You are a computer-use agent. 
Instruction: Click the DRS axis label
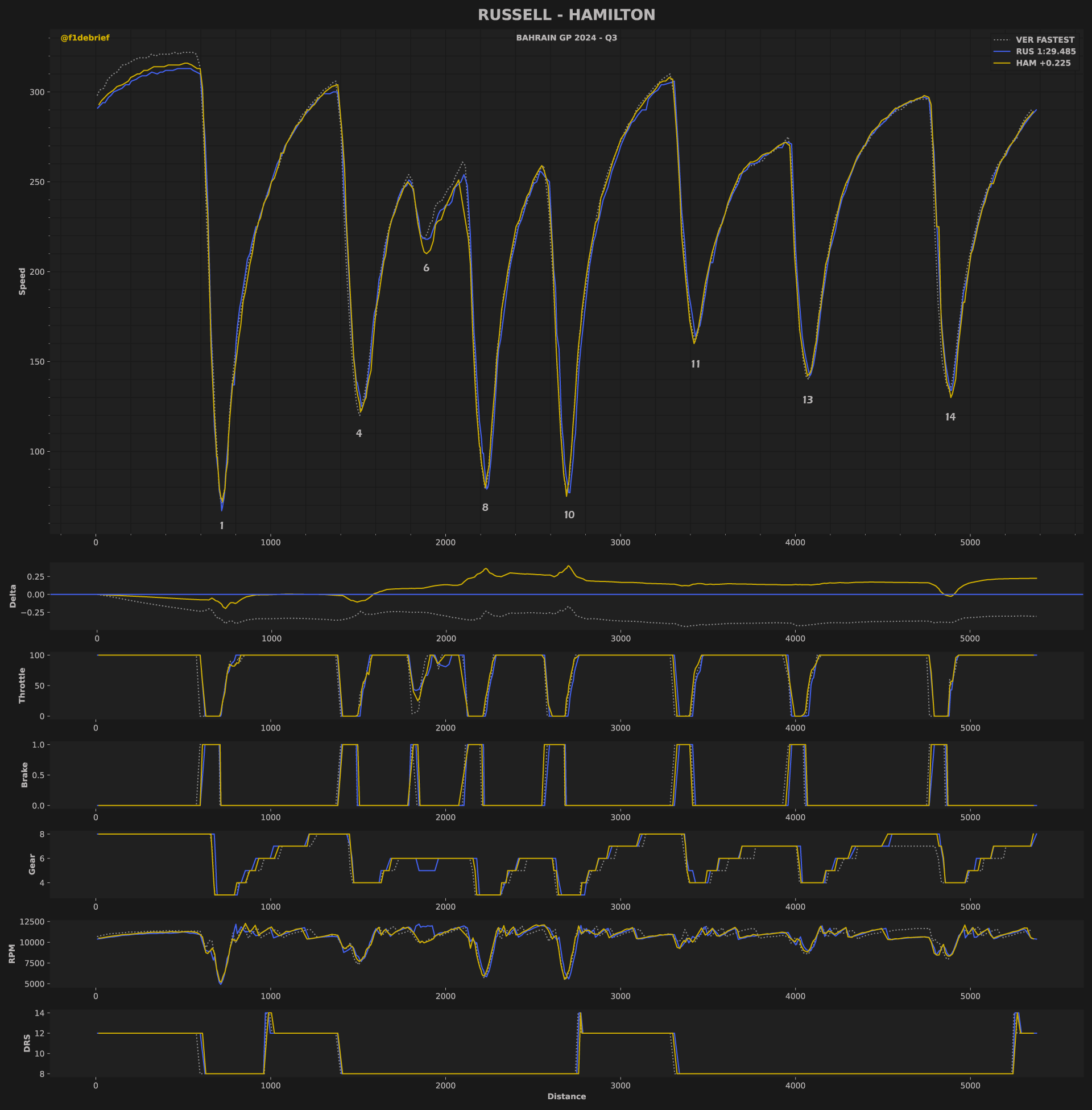coord(27,1043)
